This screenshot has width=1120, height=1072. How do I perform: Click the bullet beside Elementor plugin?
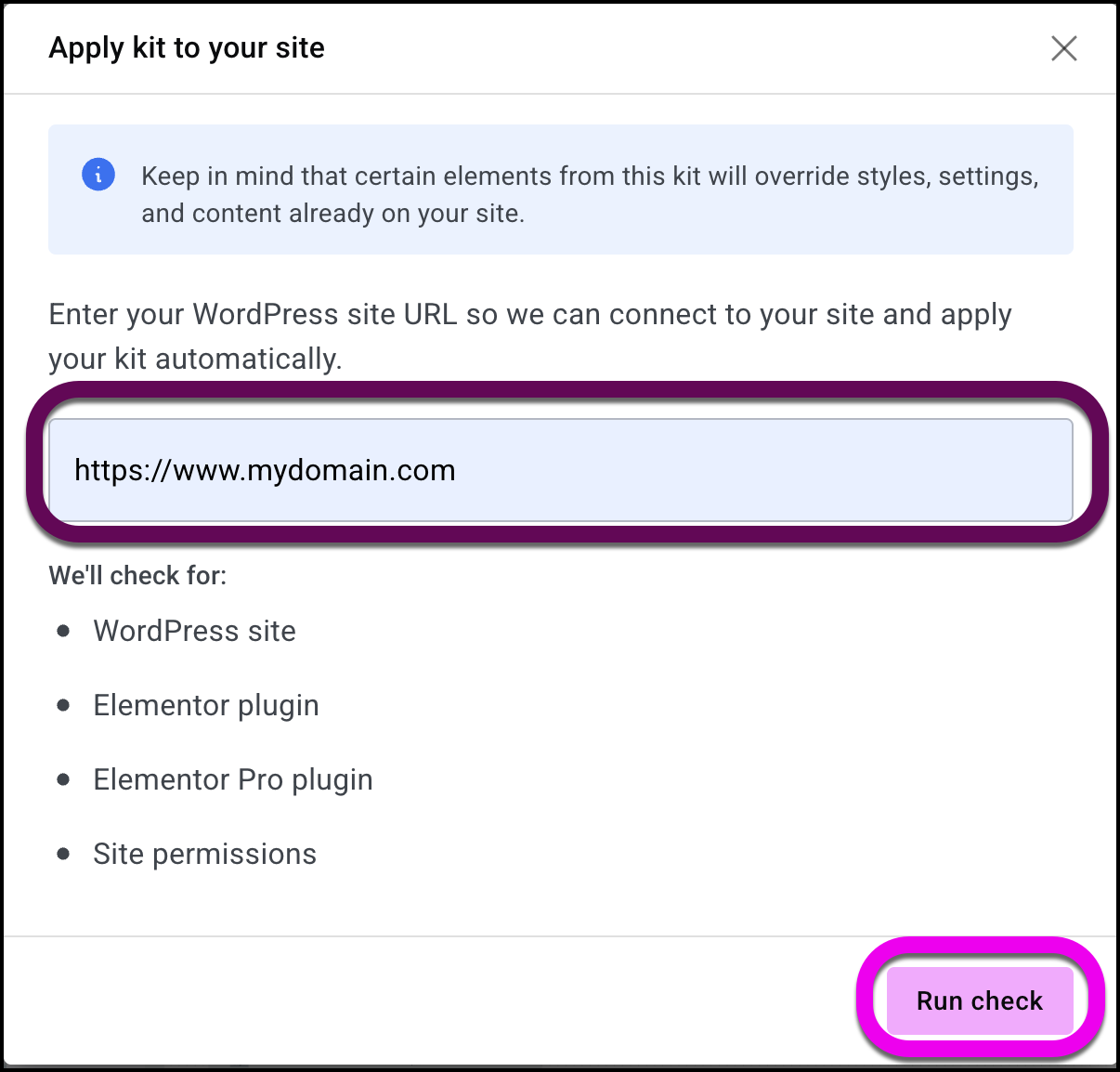[63, 705]
